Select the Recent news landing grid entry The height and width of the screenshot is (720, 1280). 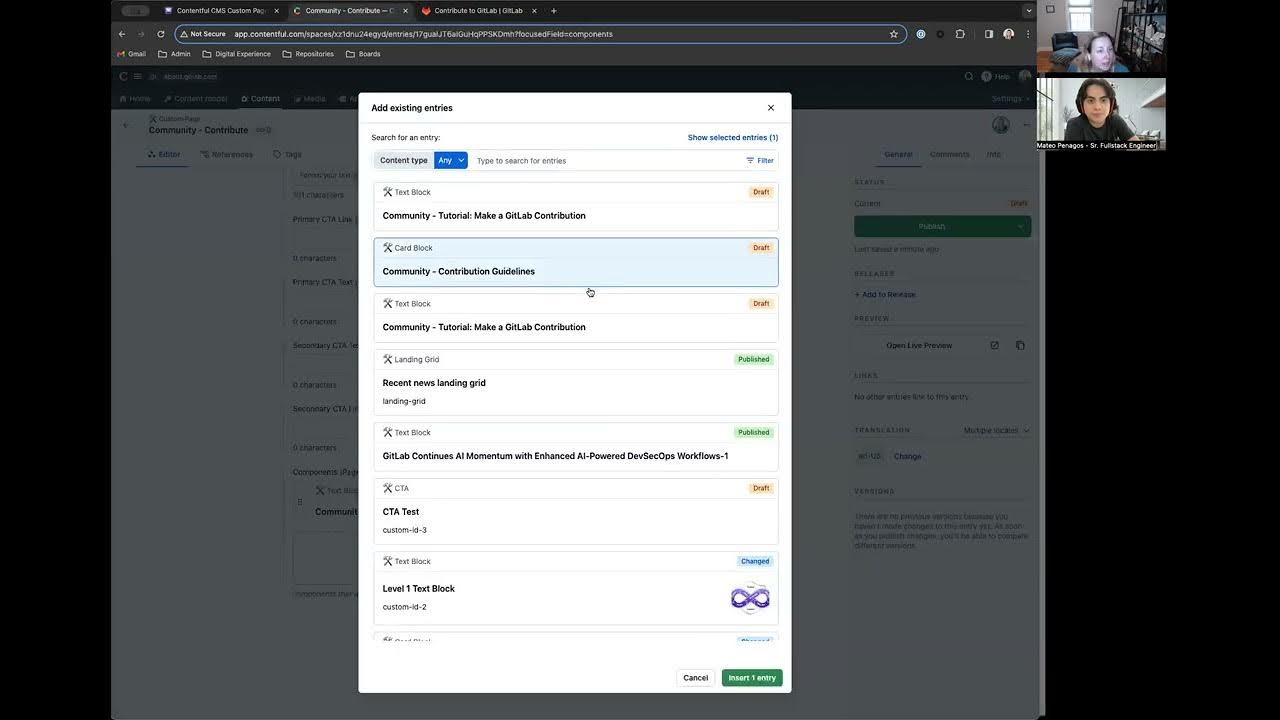pyautogui.click(x=576, y=382)
